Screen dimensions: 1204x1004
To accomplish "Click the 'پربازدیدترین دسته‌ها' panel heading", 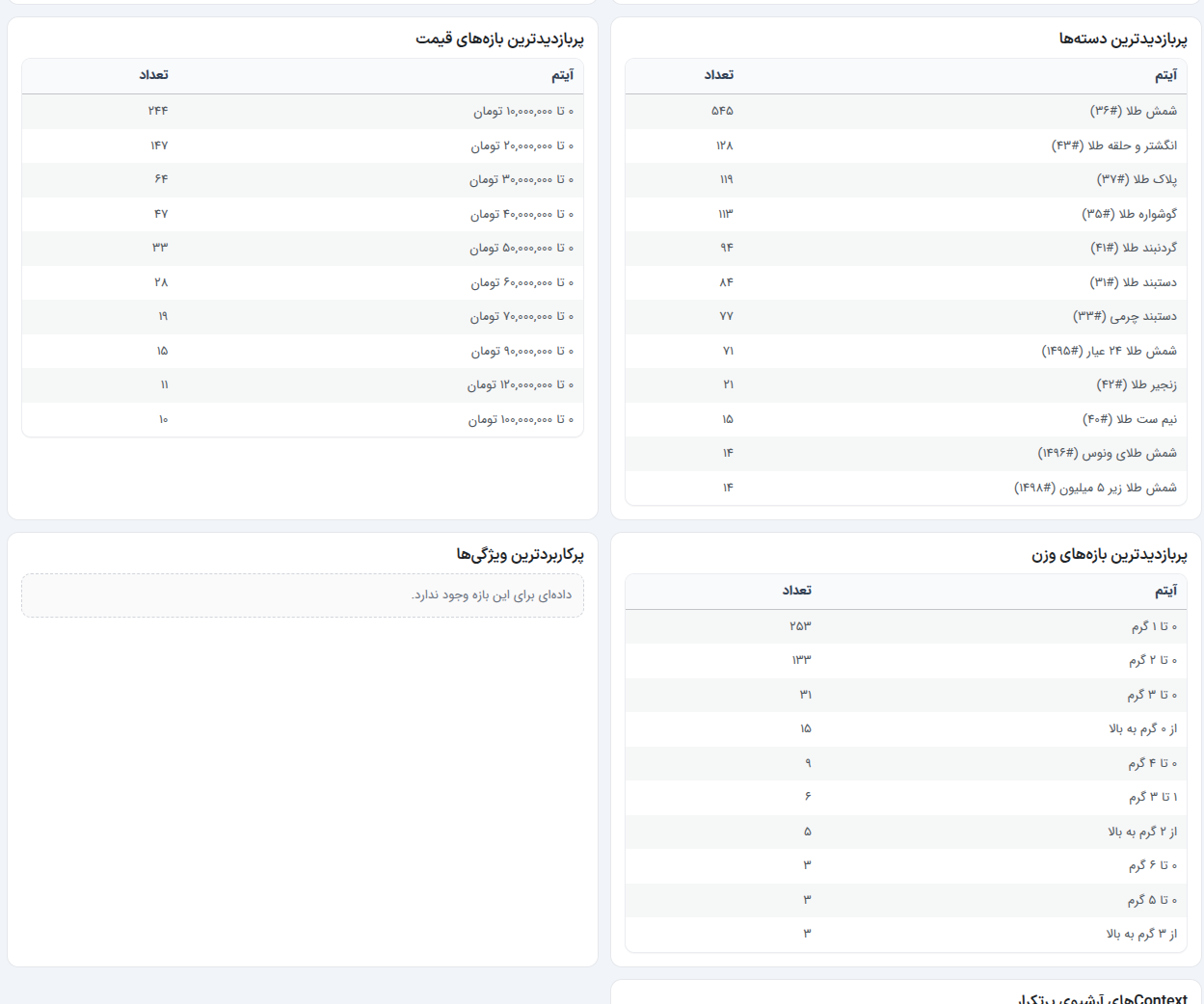I will (x=1123, y=39).
